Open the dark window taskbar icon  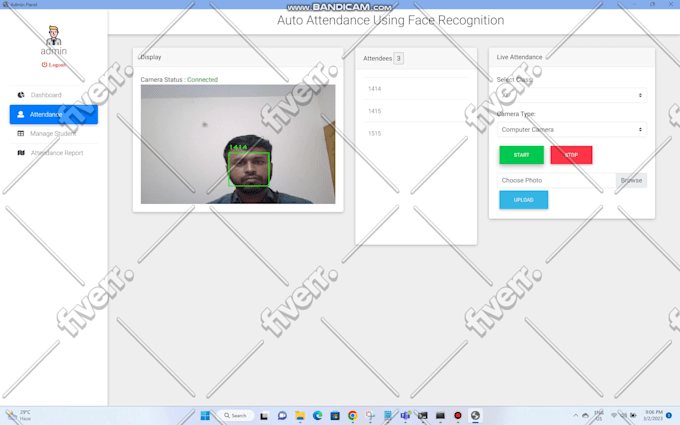pyautogui.click(x=440, y=416)
